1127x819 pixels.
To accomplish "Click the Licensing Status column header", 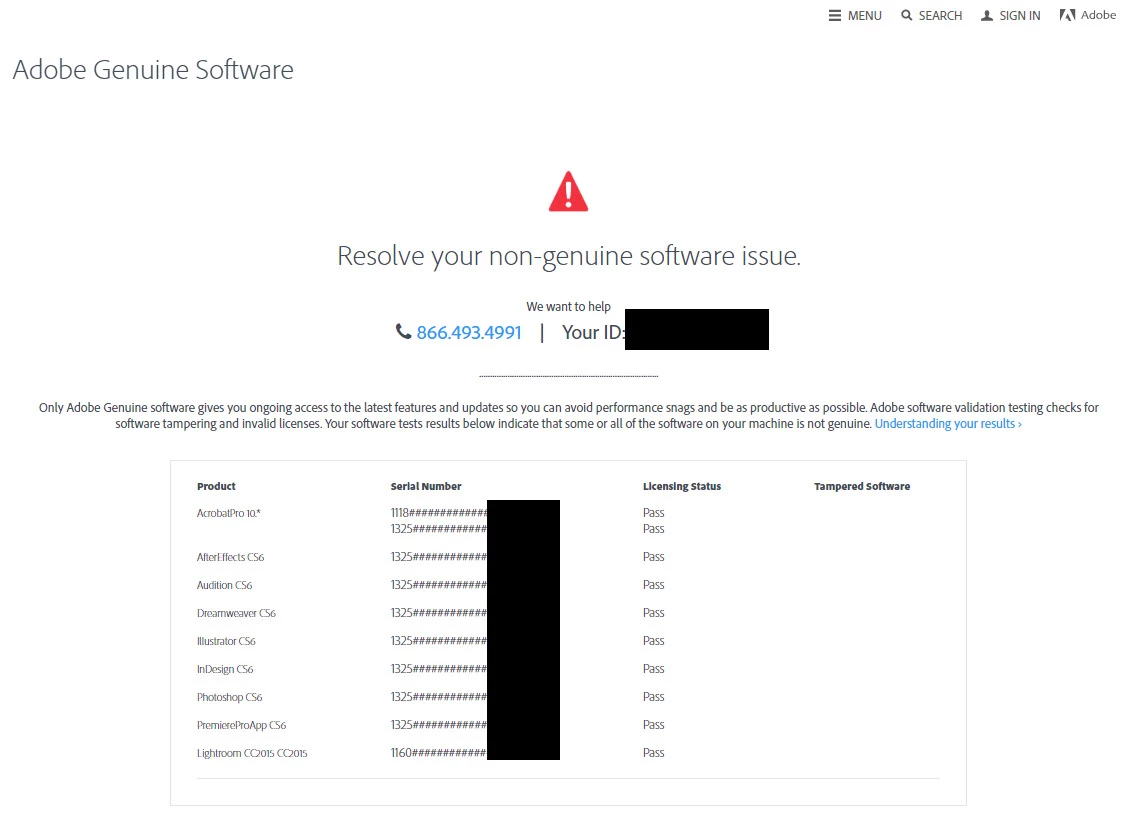I will click(x=681, y=486).
